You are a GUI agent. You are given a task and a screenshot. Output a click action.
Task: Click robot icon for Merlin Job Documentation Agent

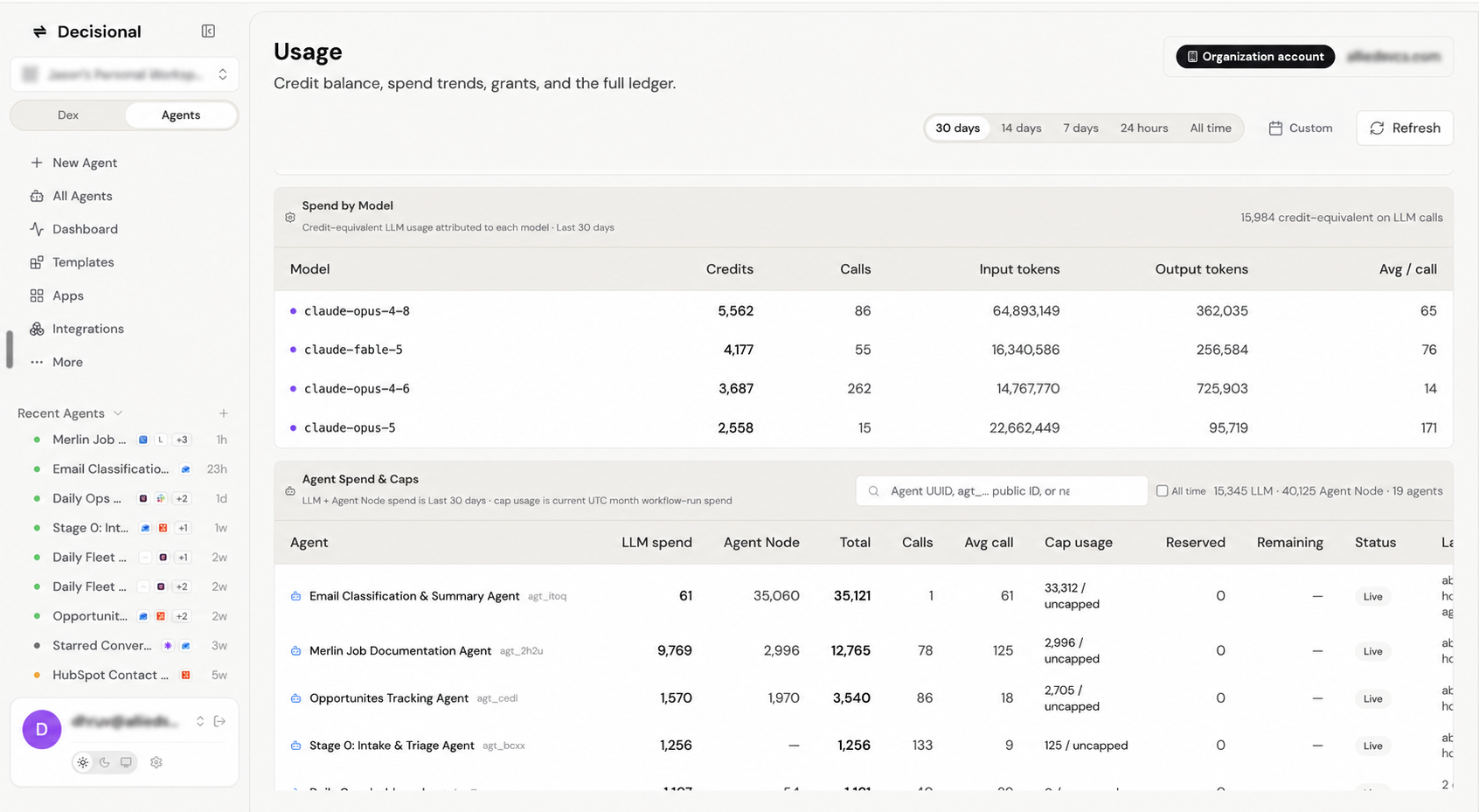(x=295, y=651)
